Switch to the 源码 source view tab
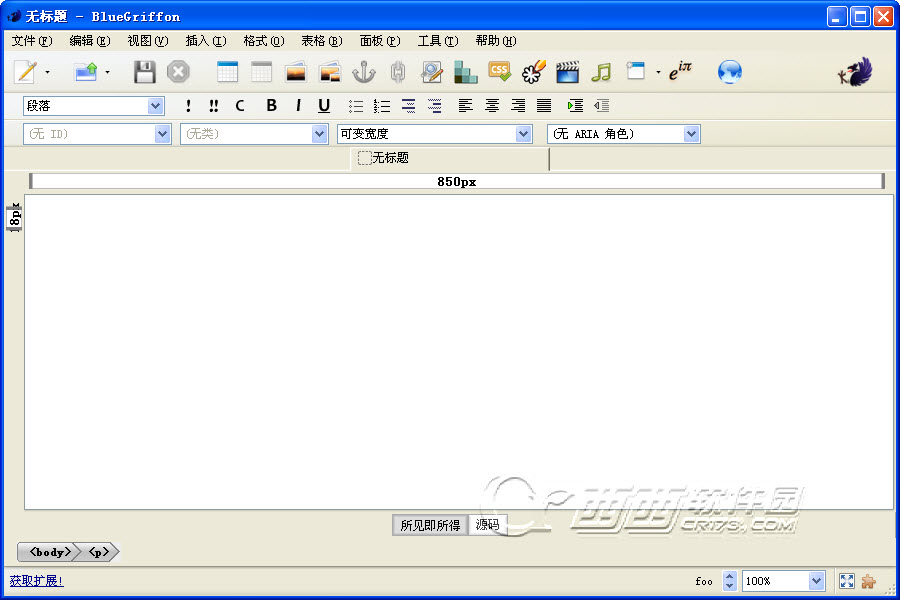Image resolution: width=900 pixels, height=600 pixels. tap(487, 525)
